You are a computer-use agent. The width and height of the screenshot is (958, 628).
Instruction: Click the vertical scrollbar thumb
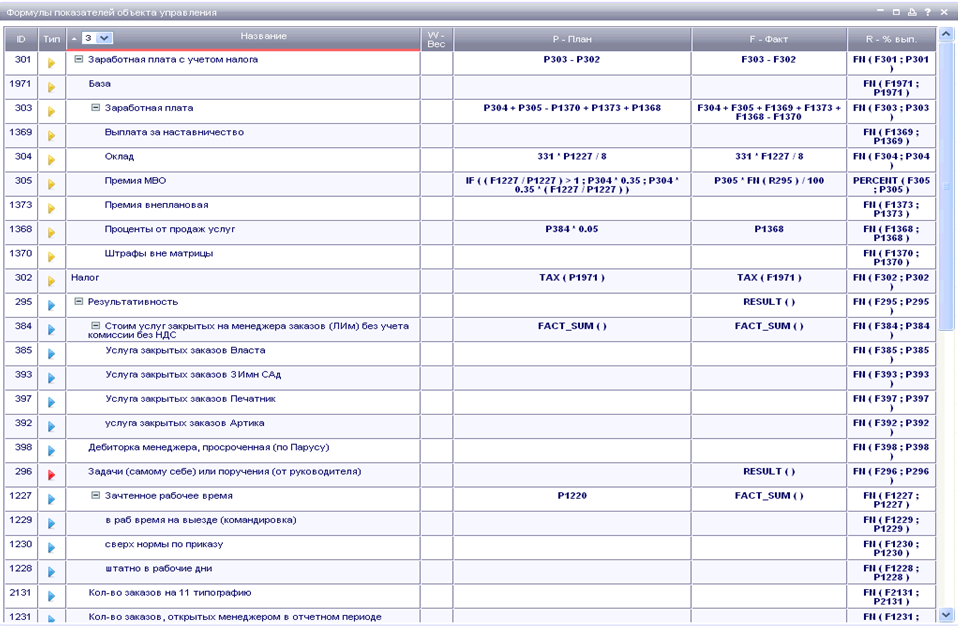pyautogui.click(x=946, y=186)
